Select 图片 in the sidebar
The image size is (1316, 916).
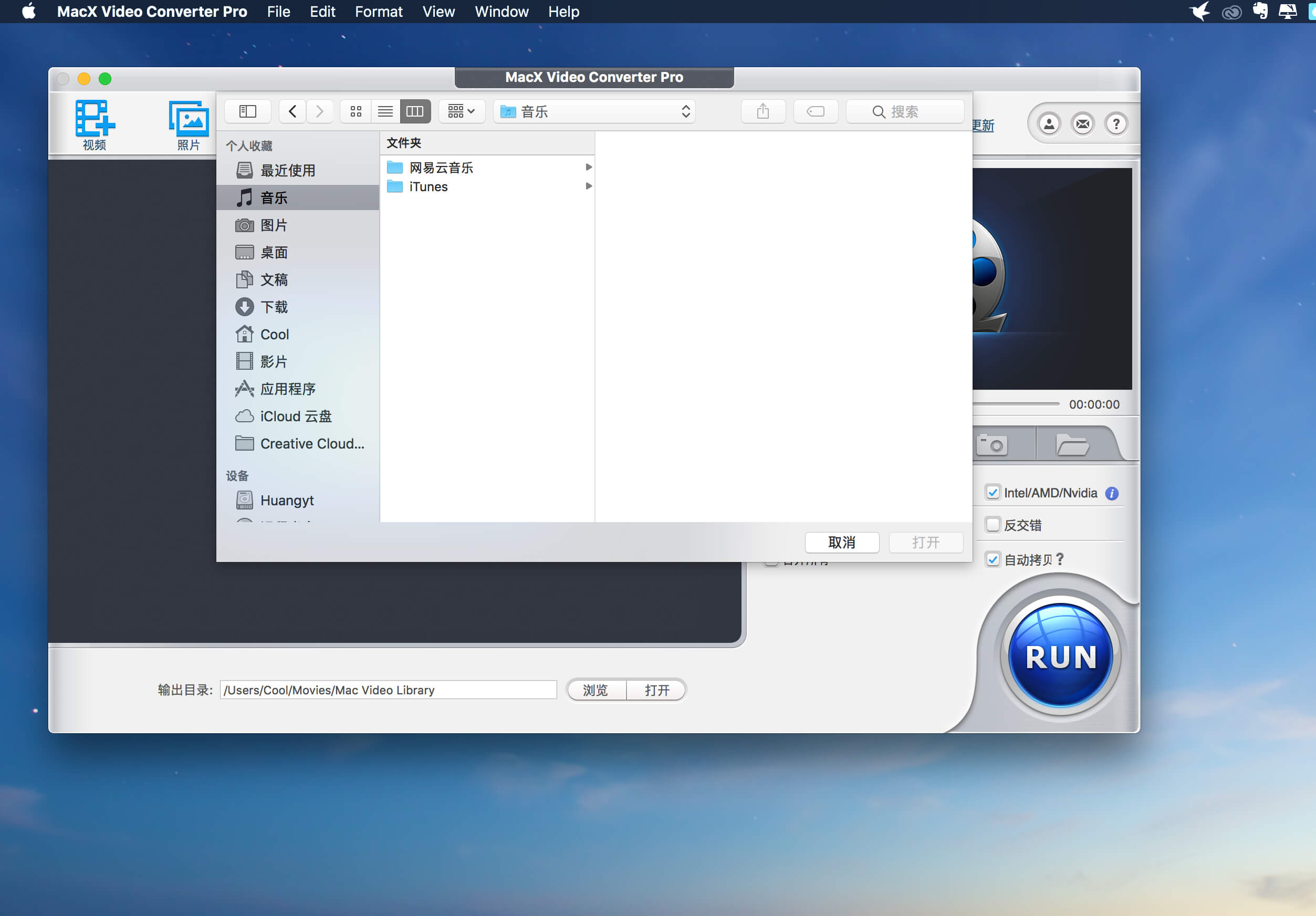point(298,225)
